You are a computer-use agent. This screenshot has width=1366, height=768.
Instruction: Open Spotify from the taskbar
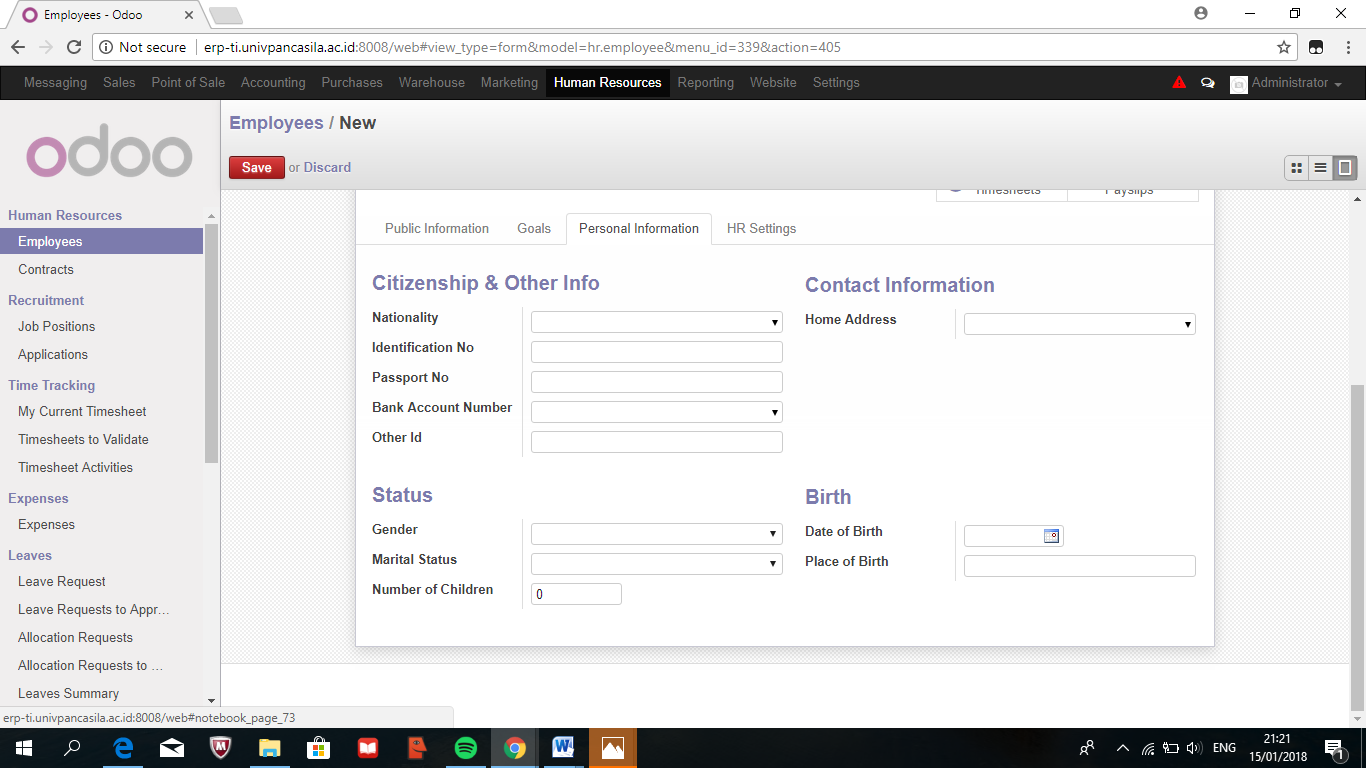[466, 747]
